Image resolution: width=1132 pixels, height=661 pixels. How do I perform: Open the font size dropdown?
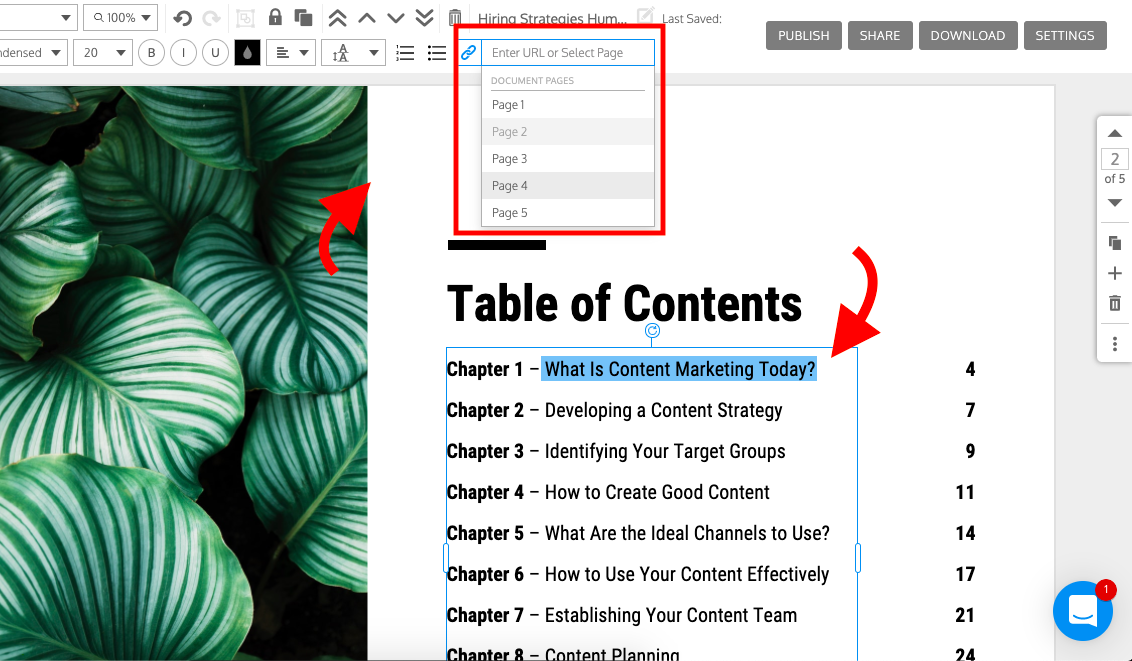pyautogui.click(x=103, y=53)
